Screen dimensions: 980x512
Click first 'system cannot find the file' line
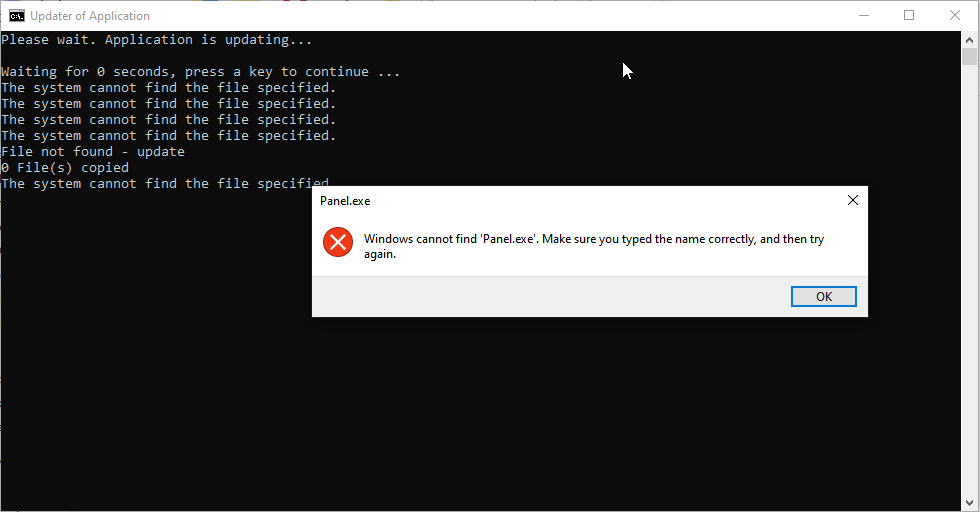coord(168,88)
